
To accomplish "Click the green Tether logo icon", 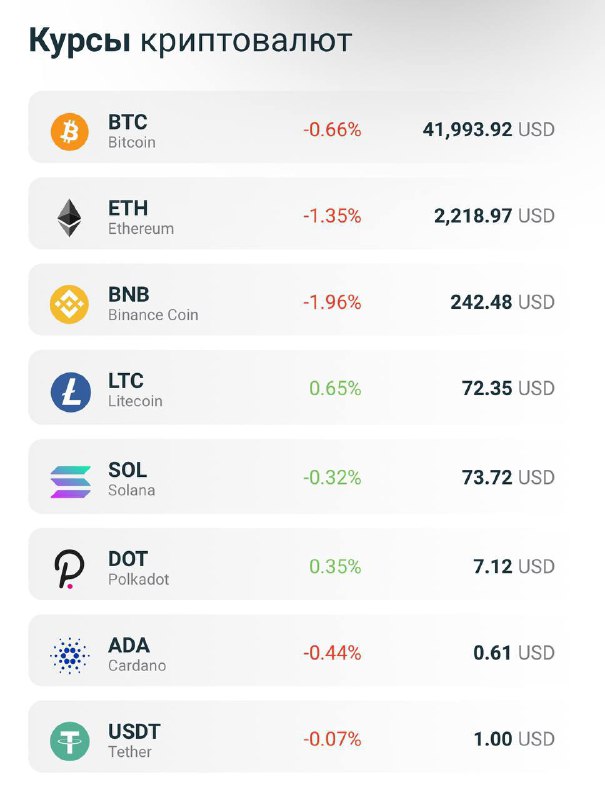I will coord(70,741).
